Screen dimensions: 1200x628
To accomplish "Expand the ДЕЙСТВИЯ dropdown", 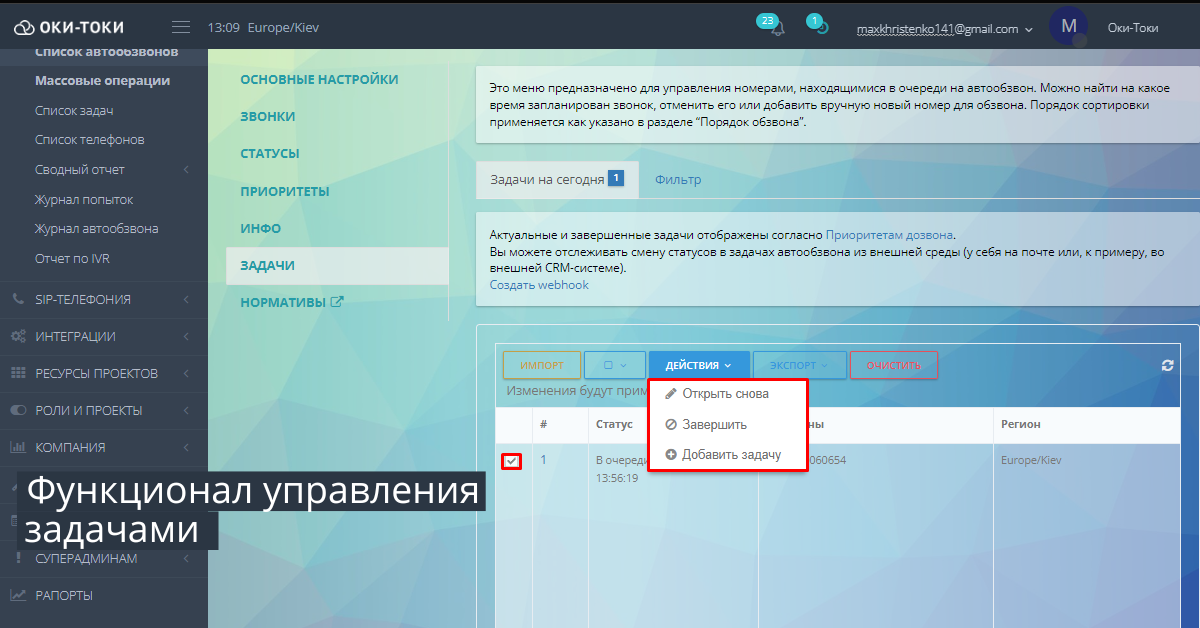I will [699, 364].
